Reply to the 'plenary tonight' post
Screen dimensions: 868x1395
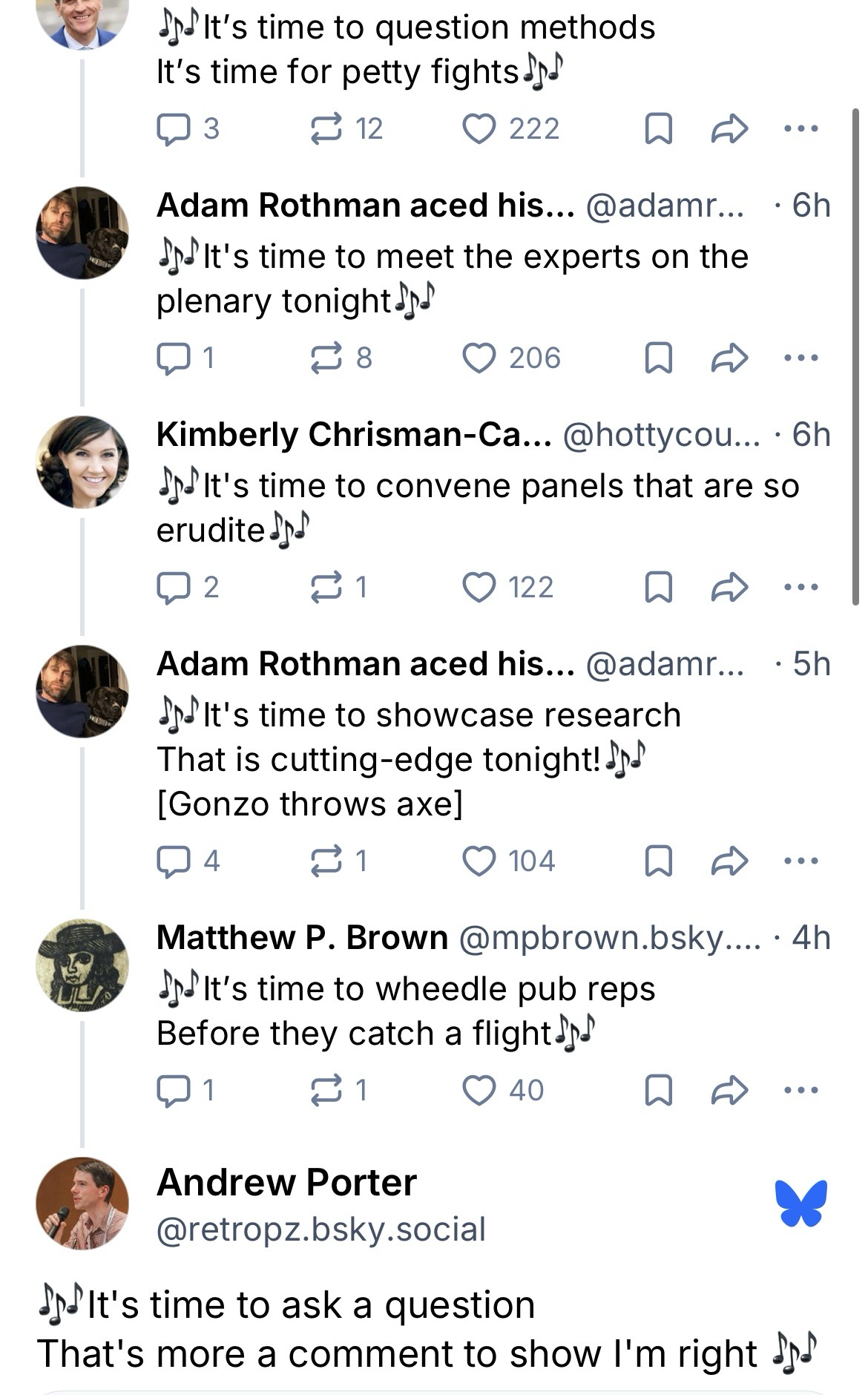click(171, 358)
